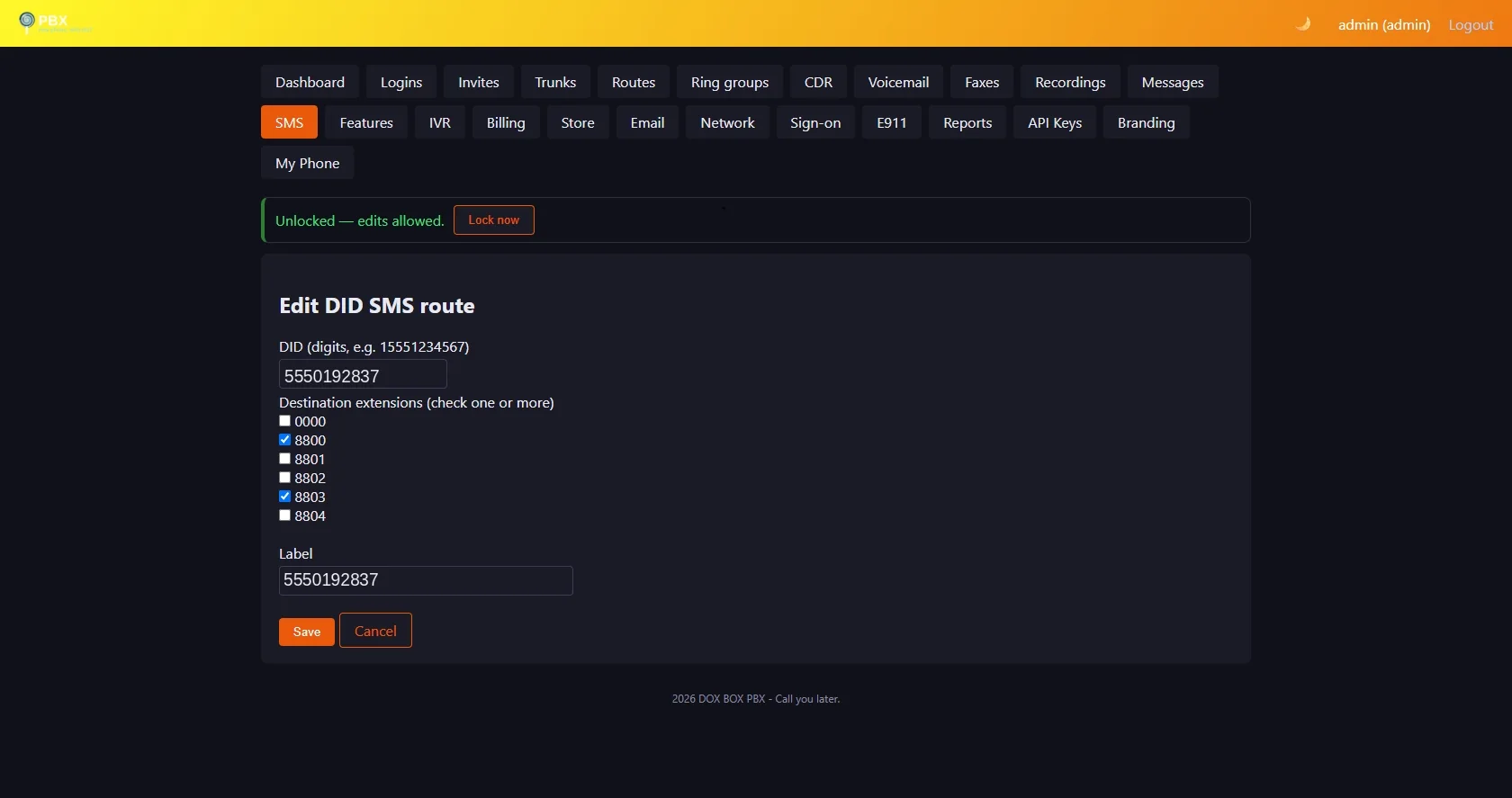1512x798 pixels.
Task: Click the 8803 extension label text
Action: pos(310,497)
